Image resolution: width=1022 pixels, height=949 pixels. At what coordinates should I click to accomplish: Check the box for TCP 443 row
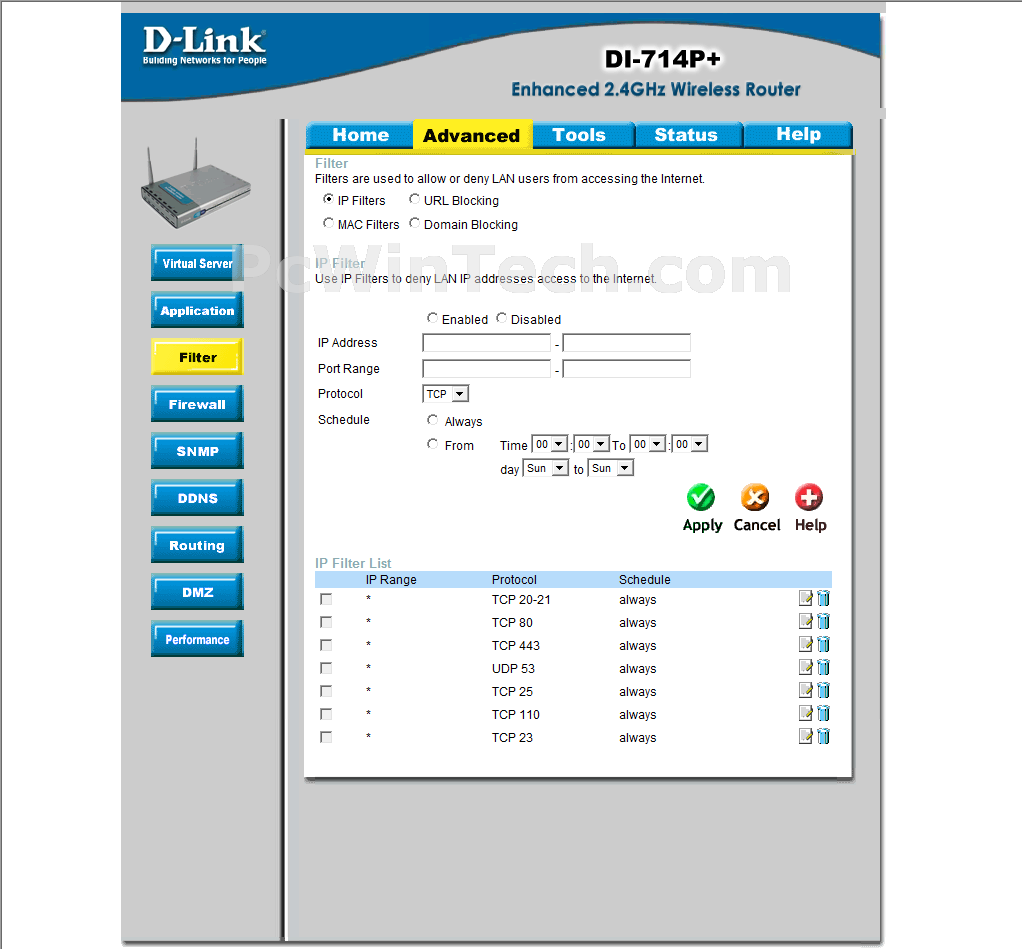coord(326,645)
